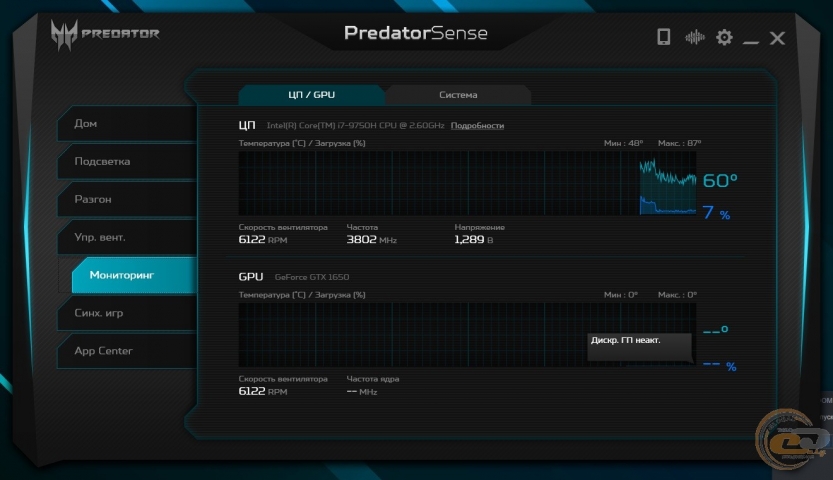Click the GPU fan speed 6122 RPM
833x480 pixels.
tap(262, 391)
